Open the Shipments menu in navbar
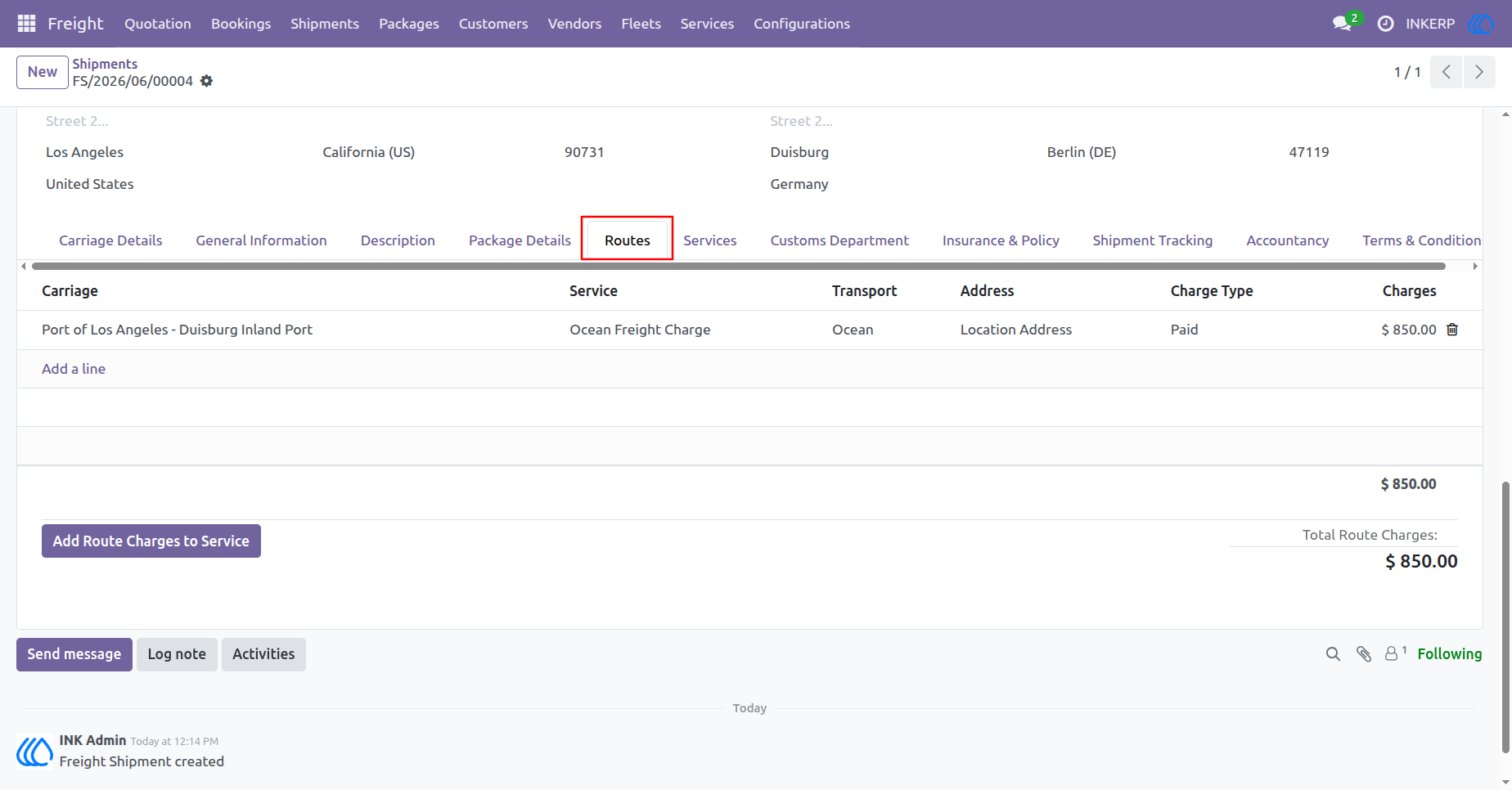The image size is (1512, 790). point(325,24)
